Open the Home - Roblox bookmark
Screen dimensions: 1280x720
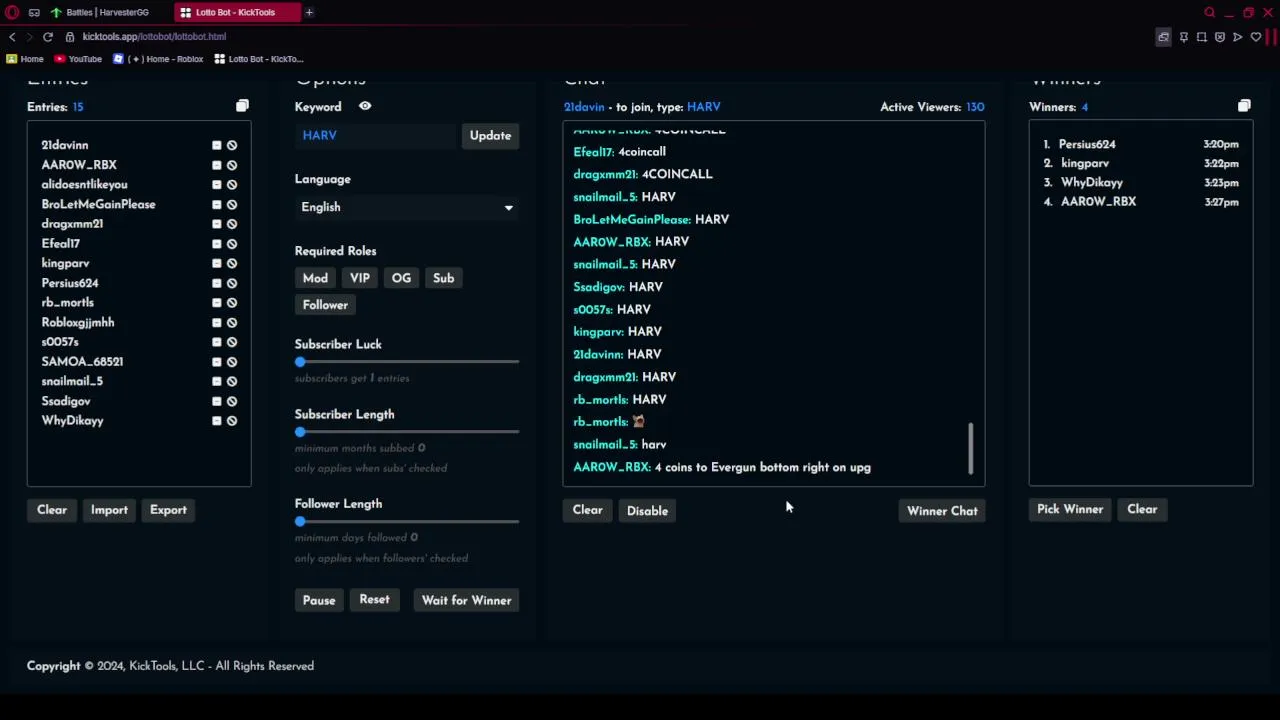pos(158,59)
